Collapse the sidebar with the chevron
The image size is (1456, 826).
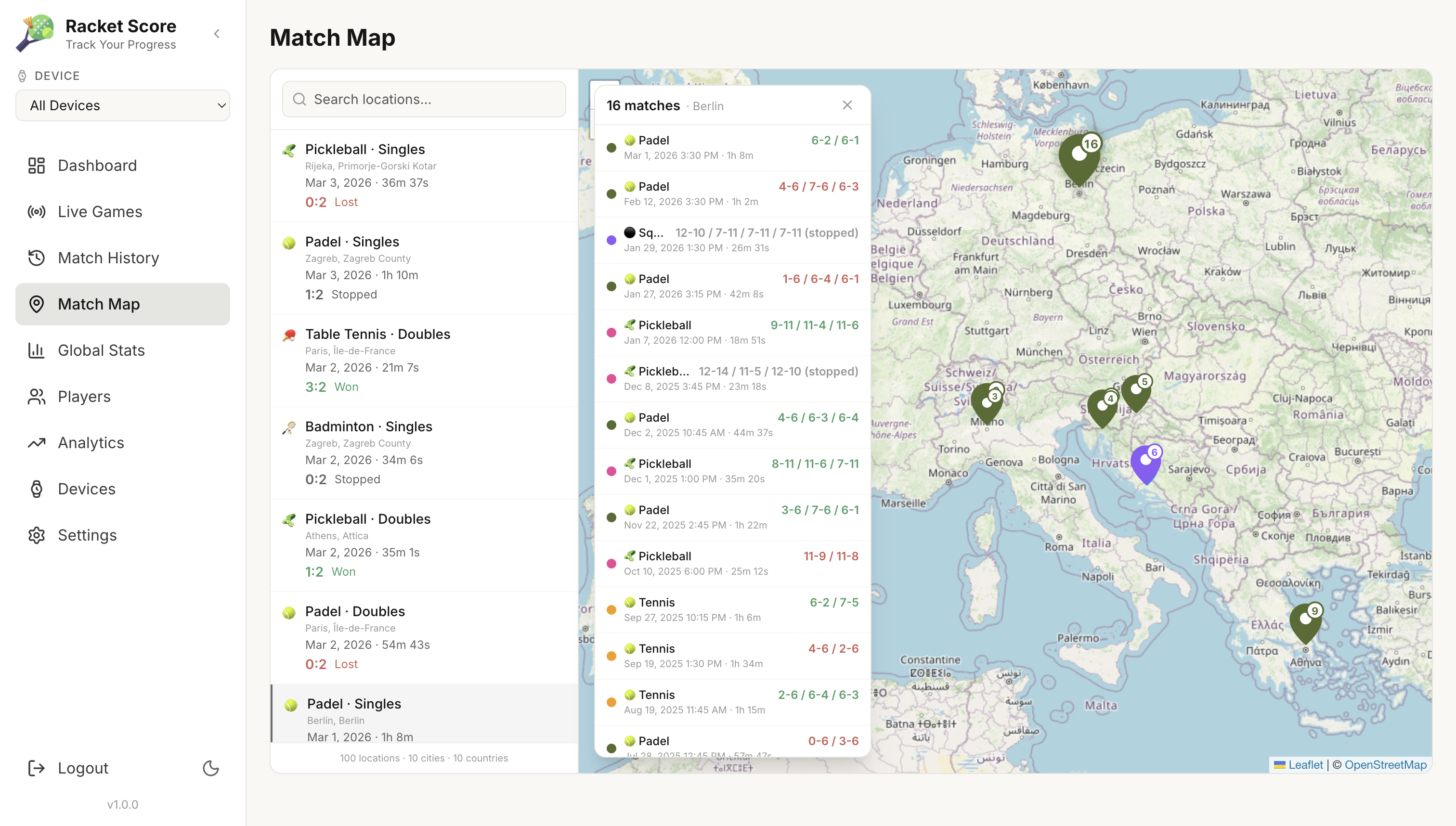tap(217, 34)
